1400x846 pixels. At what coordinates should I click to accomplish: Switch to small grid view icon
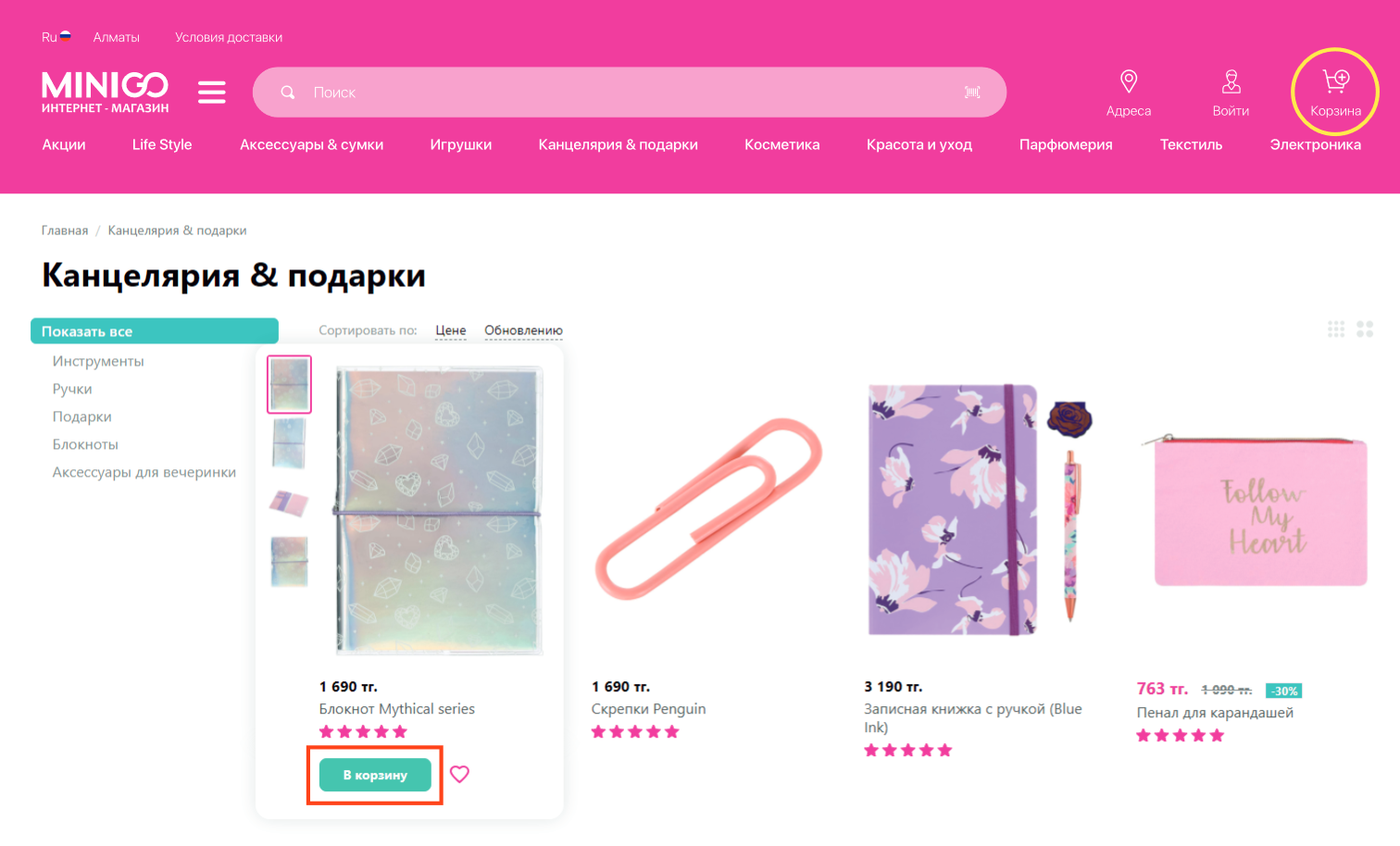pos(1336,330)
